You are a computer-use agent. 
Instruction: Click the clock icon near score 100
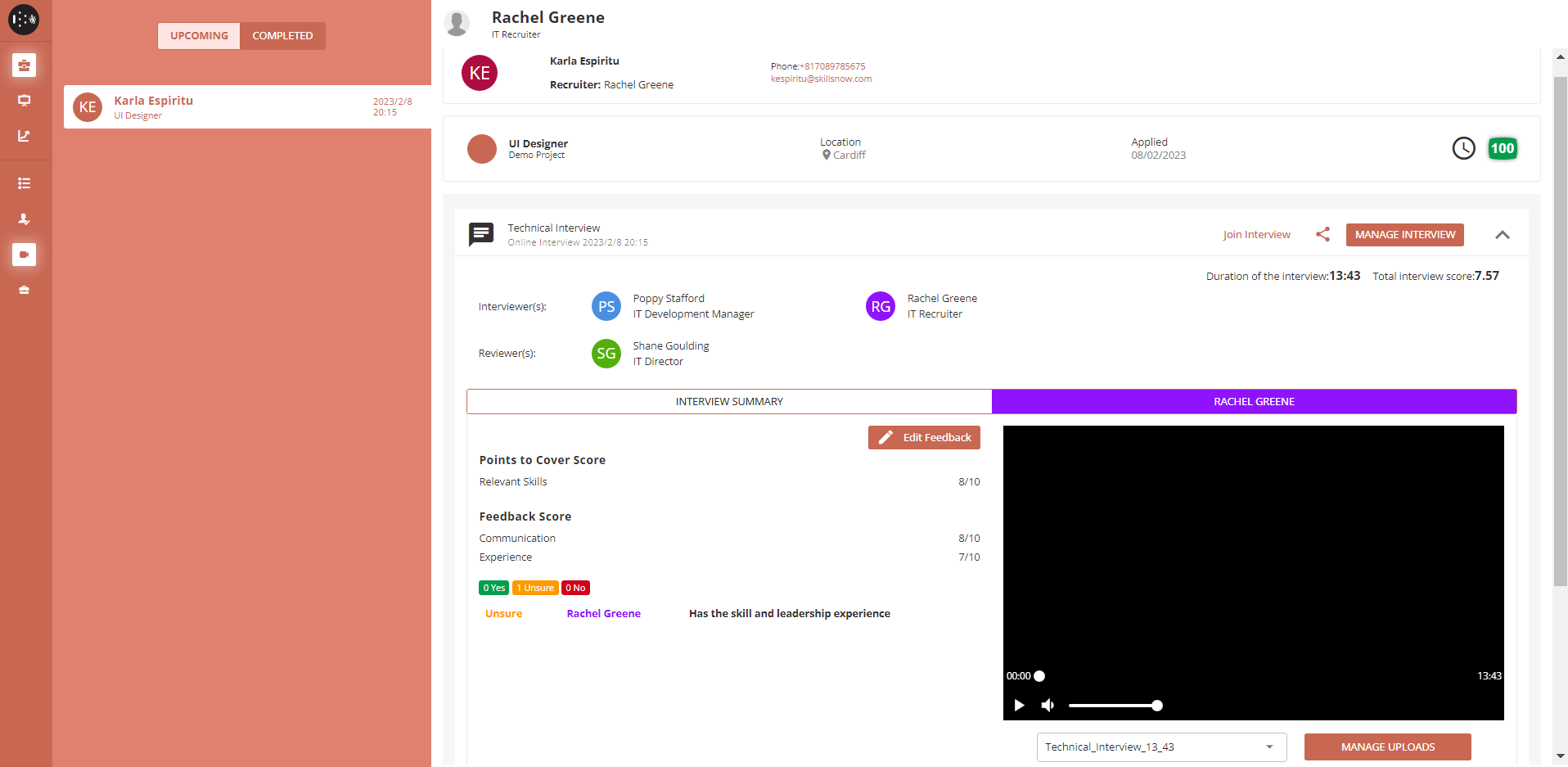coord(1463,148)
